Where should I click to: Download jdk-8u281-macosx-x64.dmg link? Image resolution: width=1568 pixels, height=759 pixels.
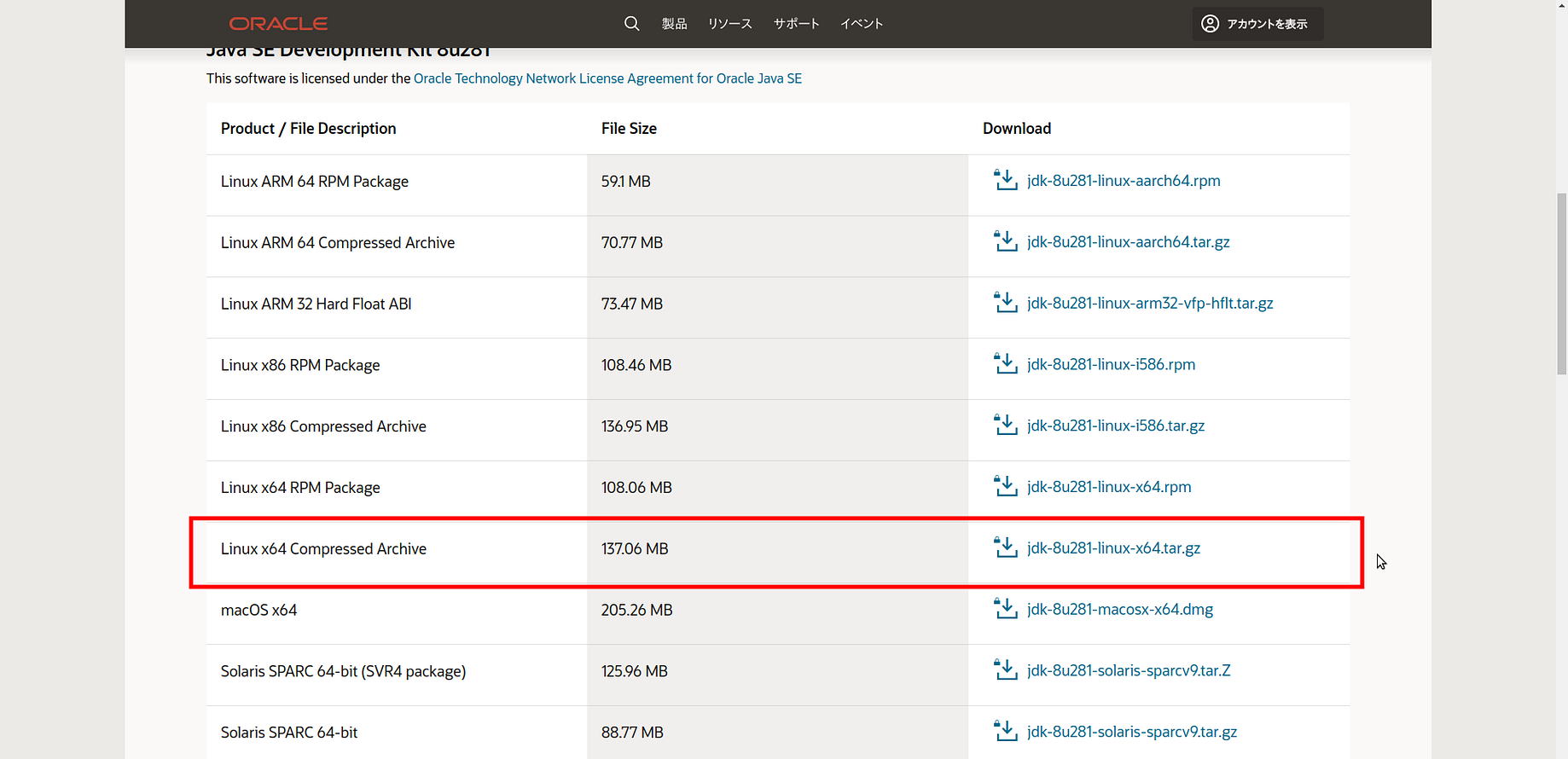1120,610
